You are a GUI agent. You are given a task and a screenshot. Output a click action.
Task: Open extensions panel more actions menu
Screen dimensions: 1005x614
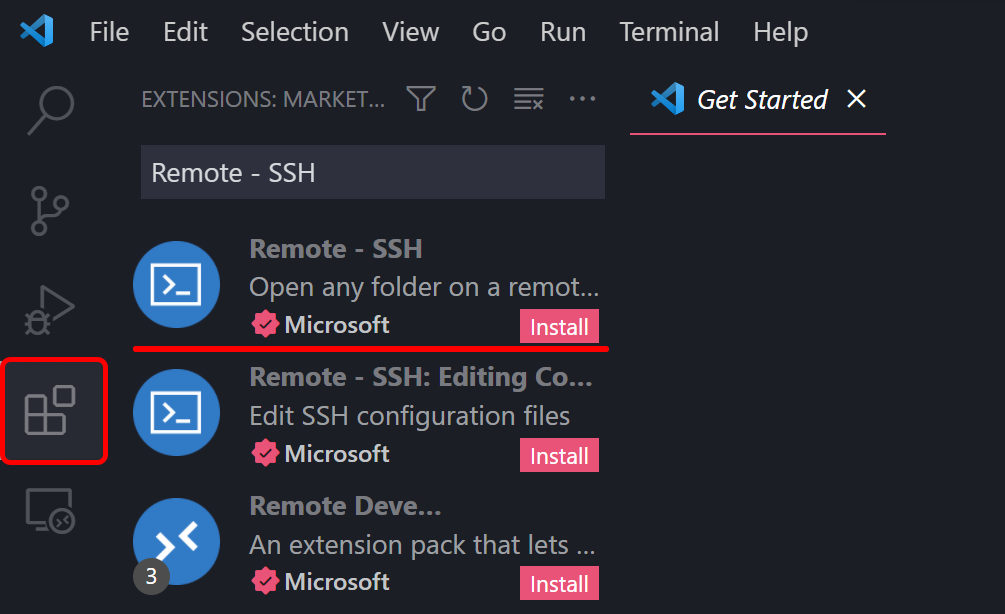point(582,99)
